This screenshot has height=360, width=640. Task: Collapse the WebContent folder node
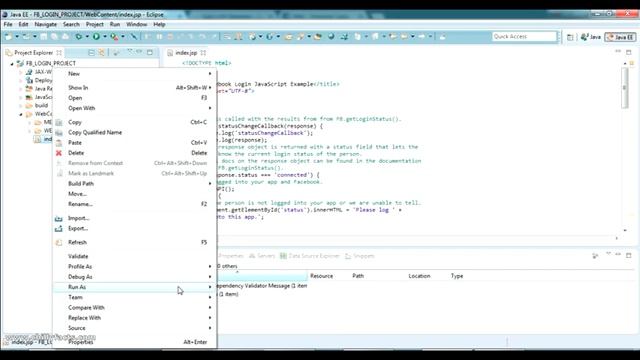[x=21, y=114]
